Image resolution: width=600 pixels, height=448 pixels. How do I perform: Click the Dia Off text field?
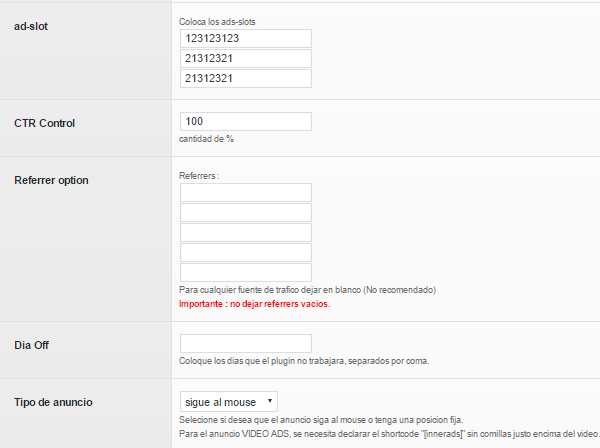click(x=246, y=344)
